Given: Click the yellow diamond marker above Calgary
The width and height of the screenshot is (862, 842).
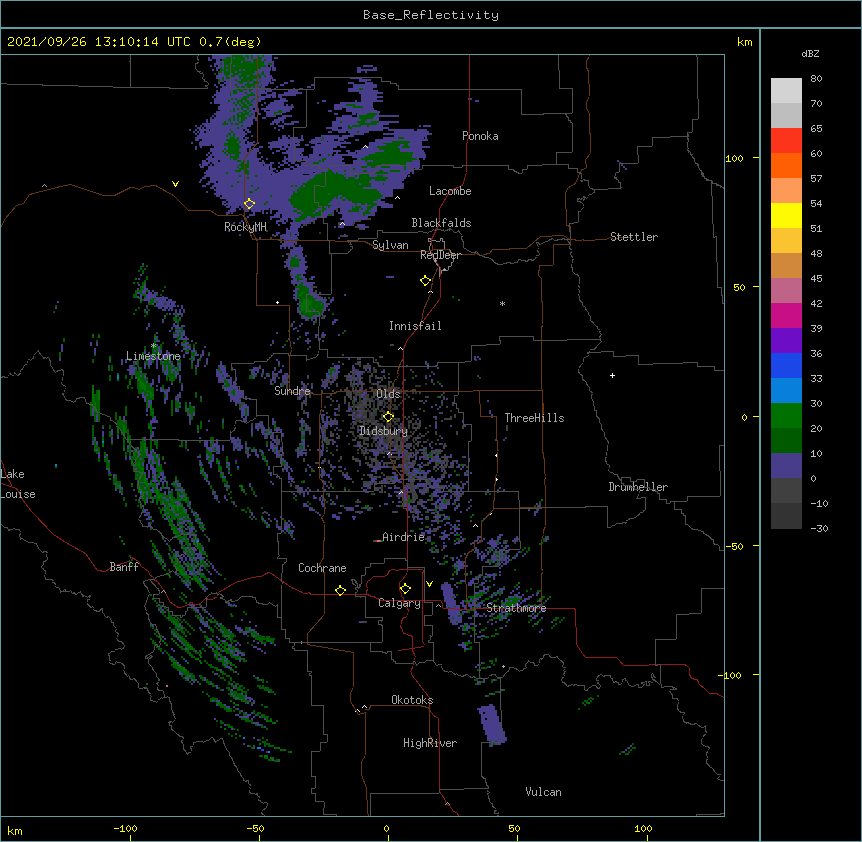Looking at the screenshot, I should (405, 589).
